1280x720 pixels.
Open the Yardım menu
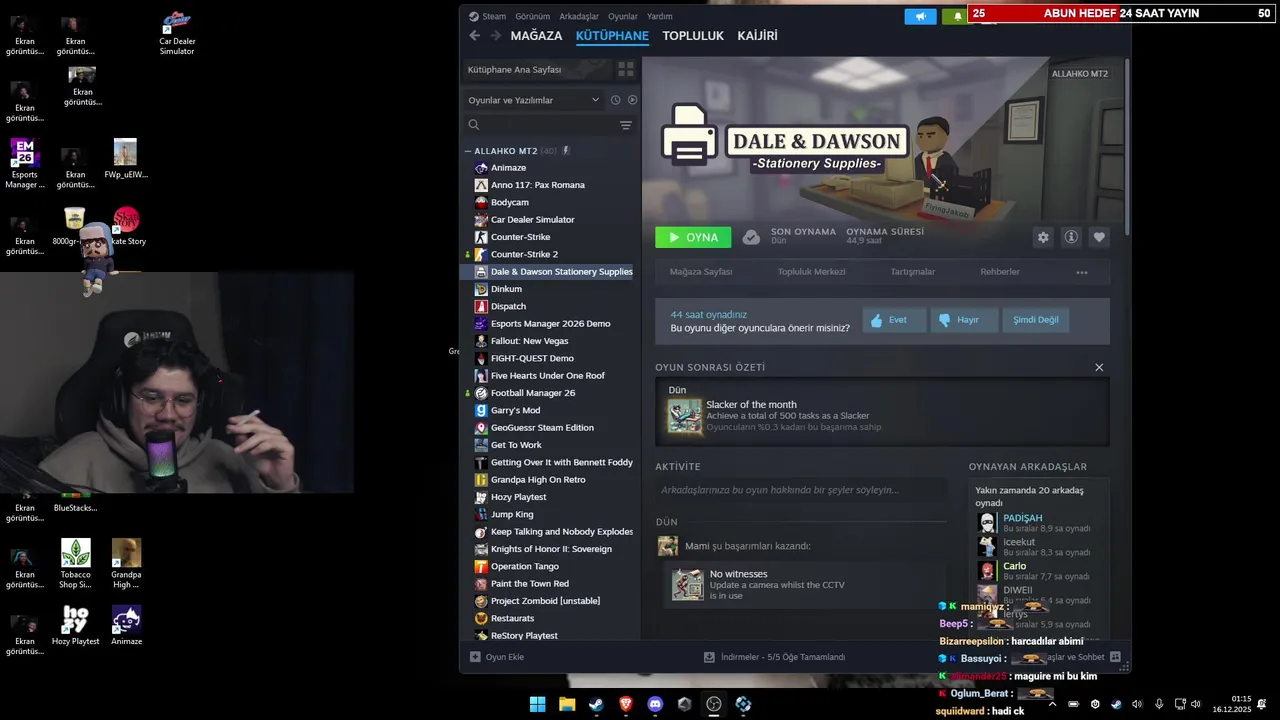point(660,16)
